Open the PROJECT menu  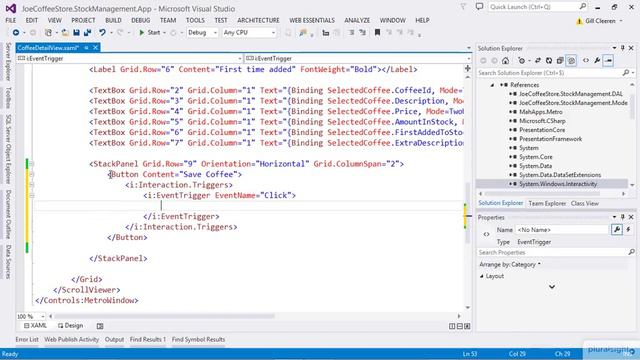click(83, 20)
